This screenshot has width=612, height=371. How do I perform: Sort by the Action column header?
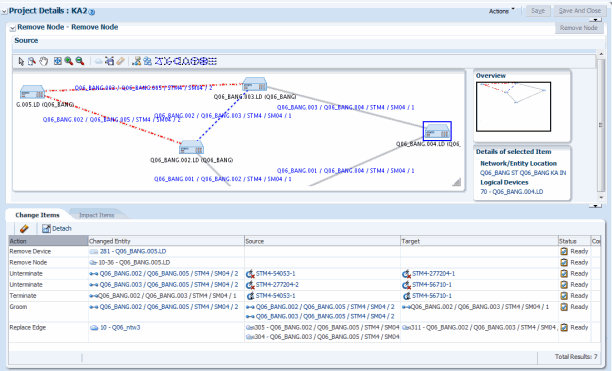pos(48,241)
